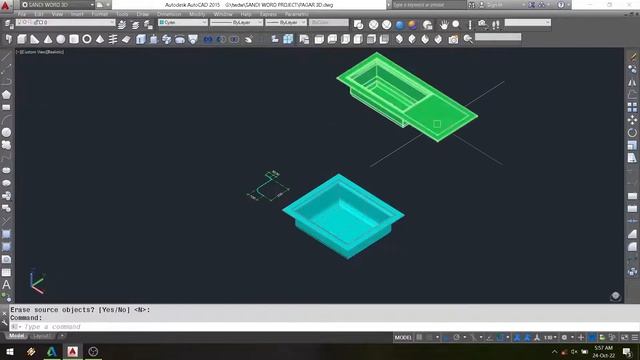Select the Pyramid solid tool
640x360 pixels.
(x=100, y=39)
